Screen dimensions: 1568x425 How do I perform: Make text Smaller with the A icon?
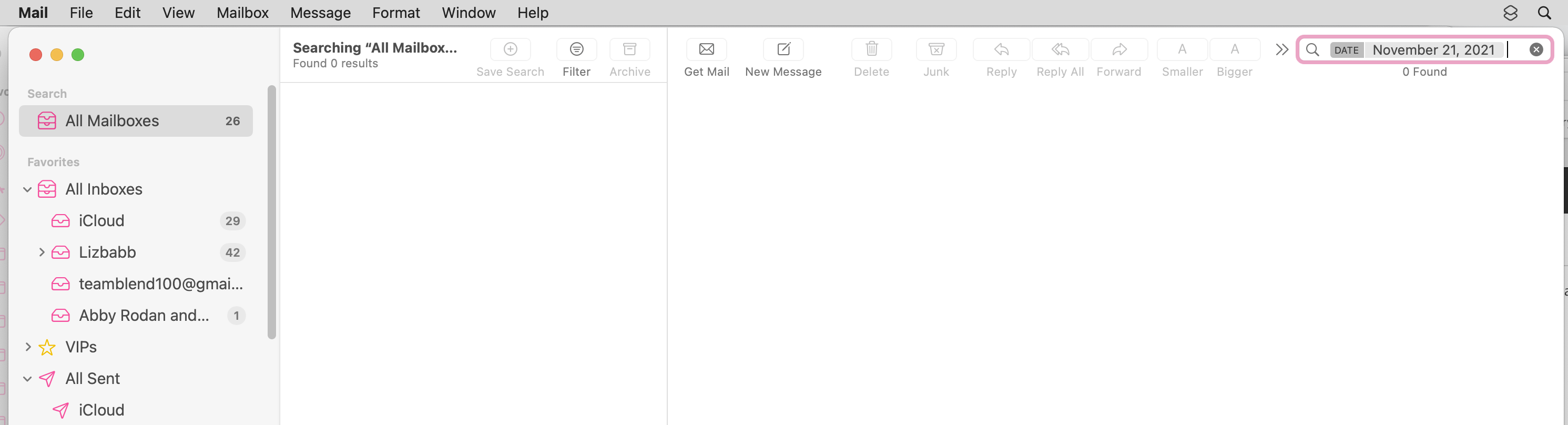pos(1182,49)
